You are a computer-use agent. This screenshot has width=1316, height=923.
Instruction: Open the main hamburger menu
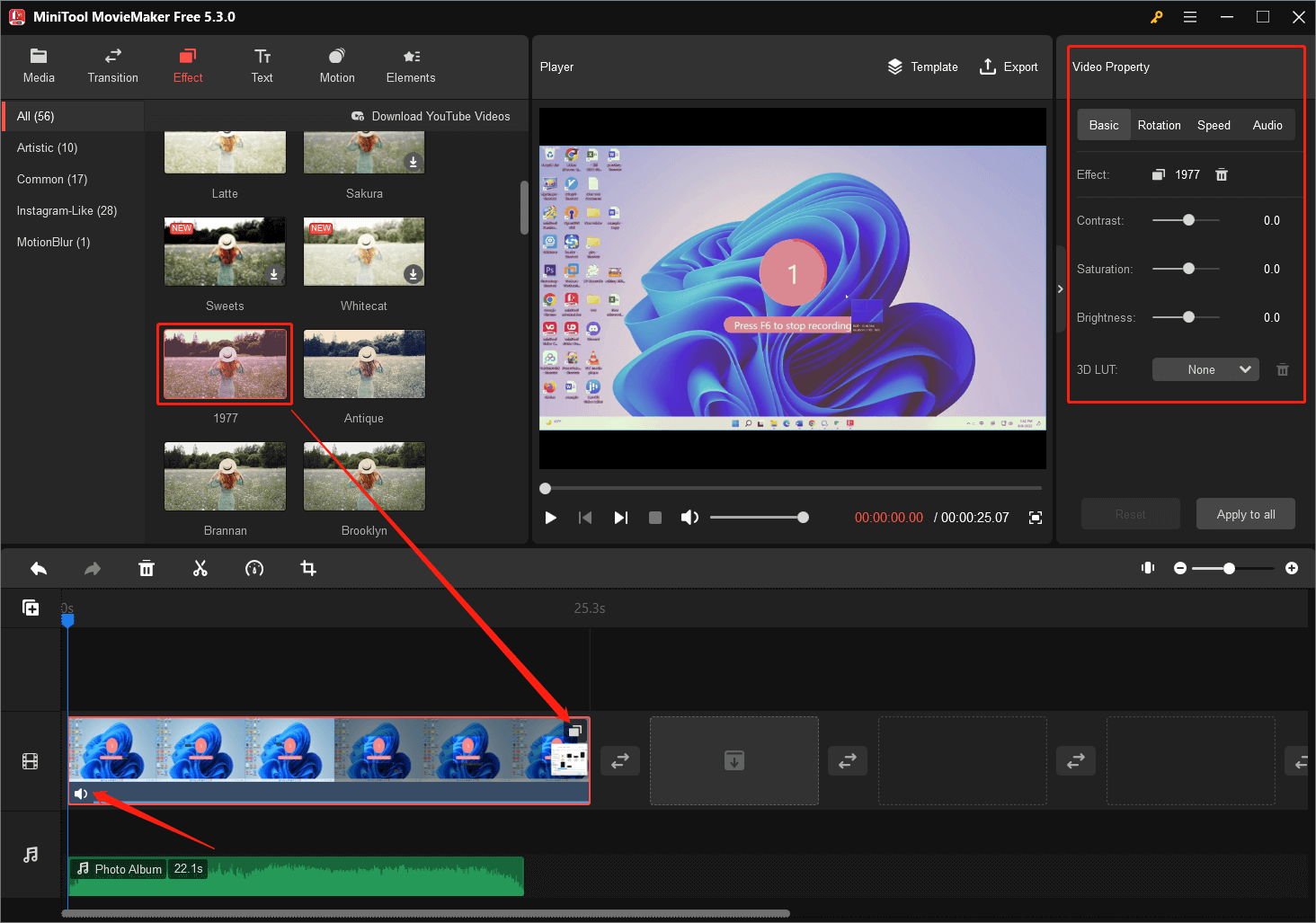tap(1190, 17)
